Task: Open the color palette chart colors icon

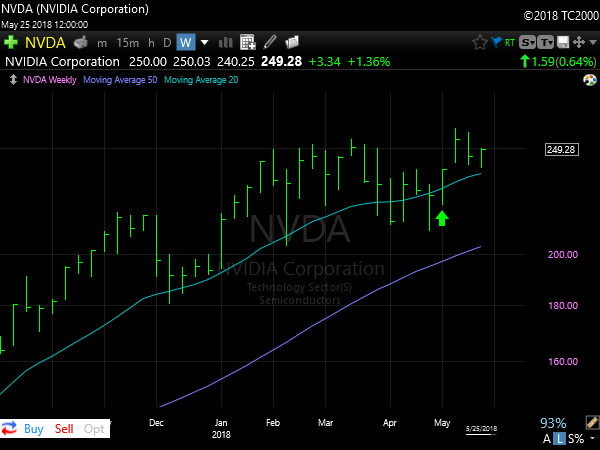Action: [x=590, y=80]
